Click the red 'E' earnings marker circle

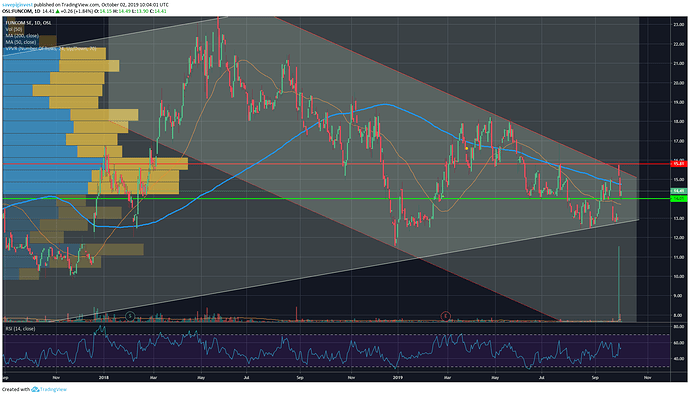[446, 316]
